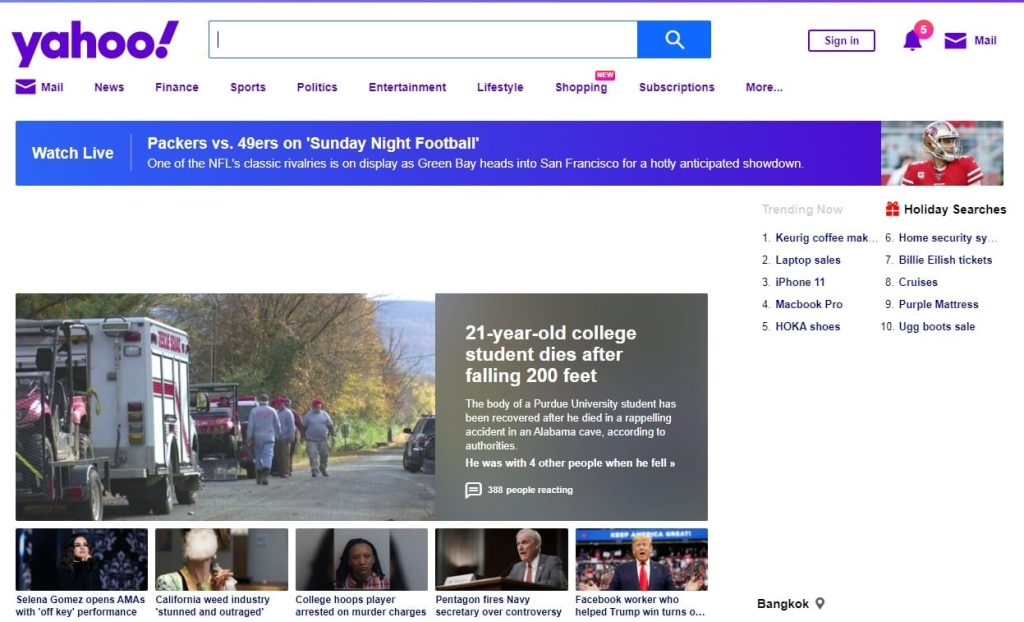Viewport: 1024px width, 622px height.
Task: Open Purple Mattress trending search
Action: (x=938, y=304)
